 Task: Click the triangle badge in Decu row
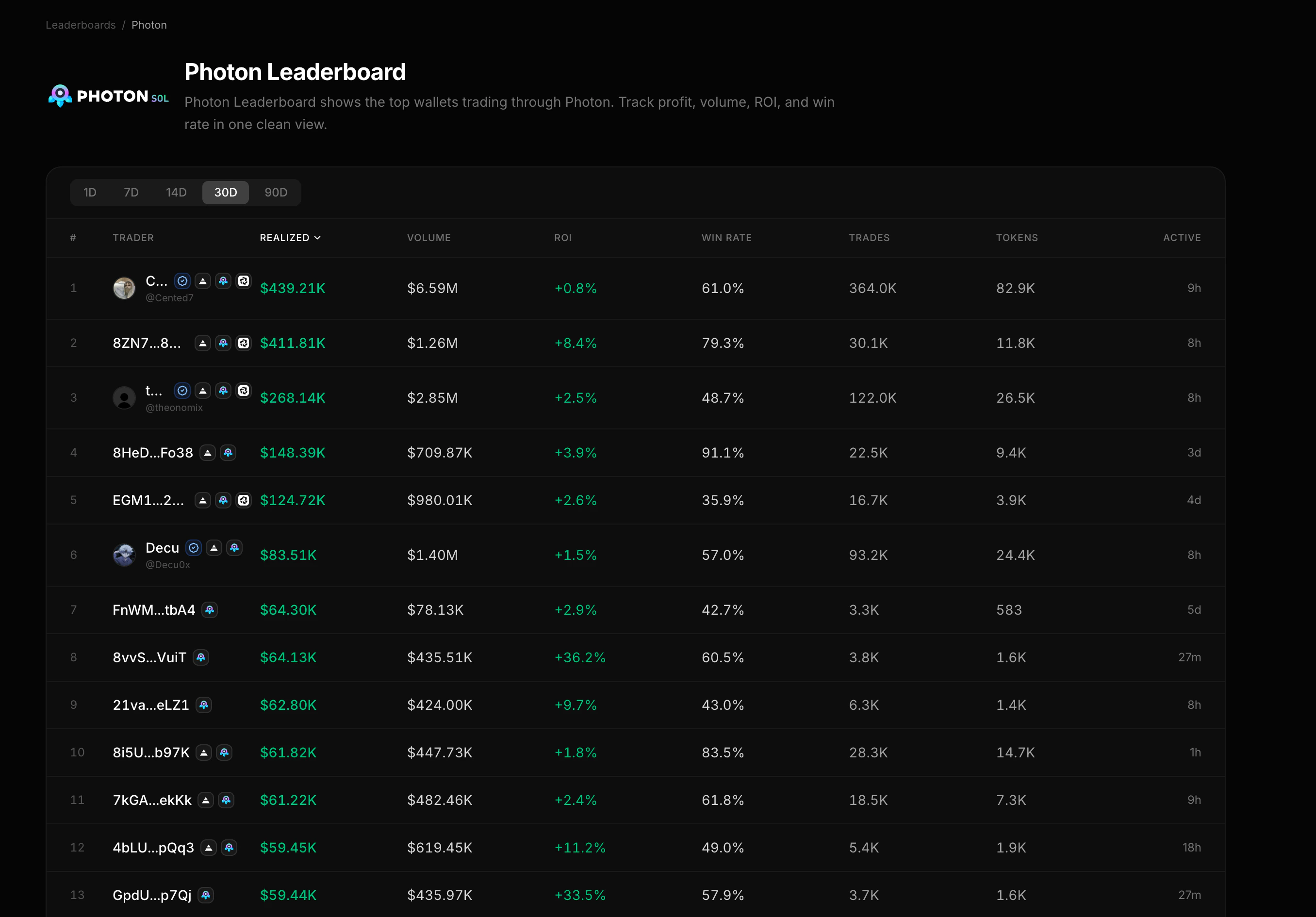coord(214,548)
